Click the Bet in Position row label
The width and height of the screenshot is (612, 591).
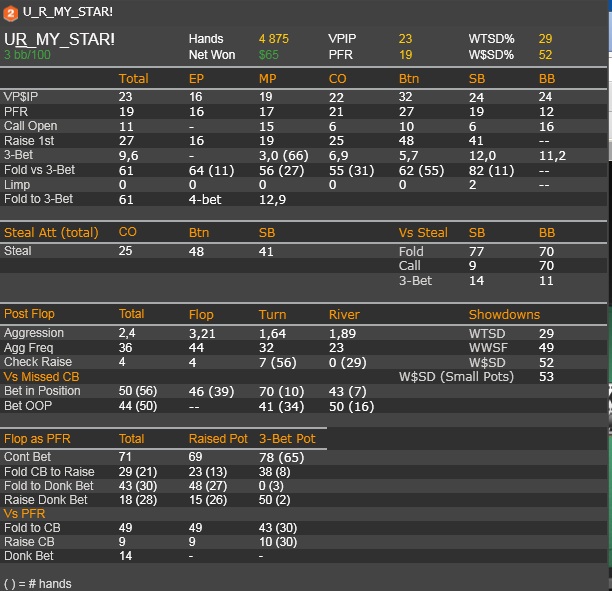(42, 391)
